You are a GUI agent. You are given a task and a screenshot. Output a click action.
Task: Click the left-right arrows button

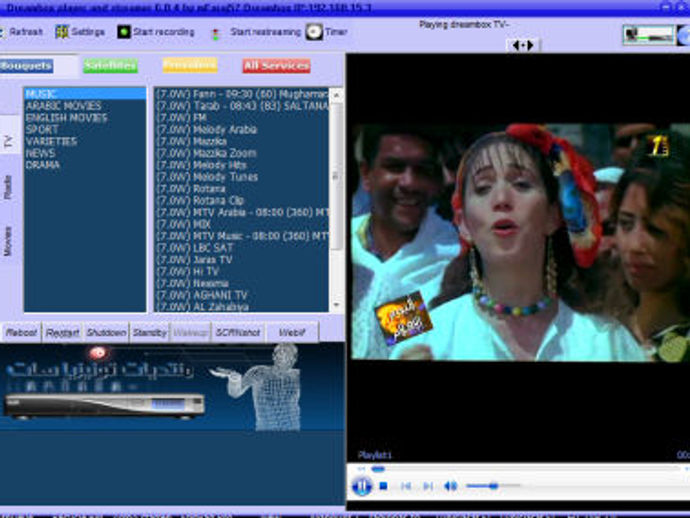(523, 45)
